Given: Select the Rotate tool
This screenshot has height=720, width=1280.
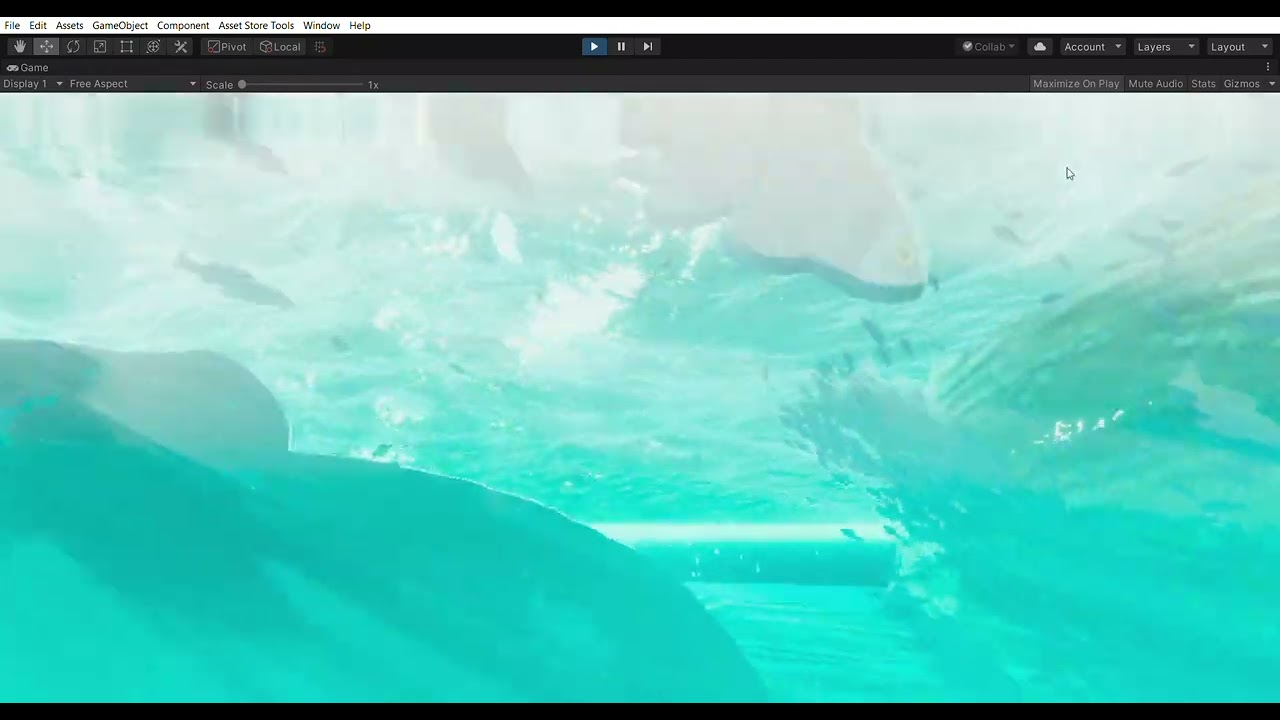Looking at the screenshot, I should tap(73, 47).
